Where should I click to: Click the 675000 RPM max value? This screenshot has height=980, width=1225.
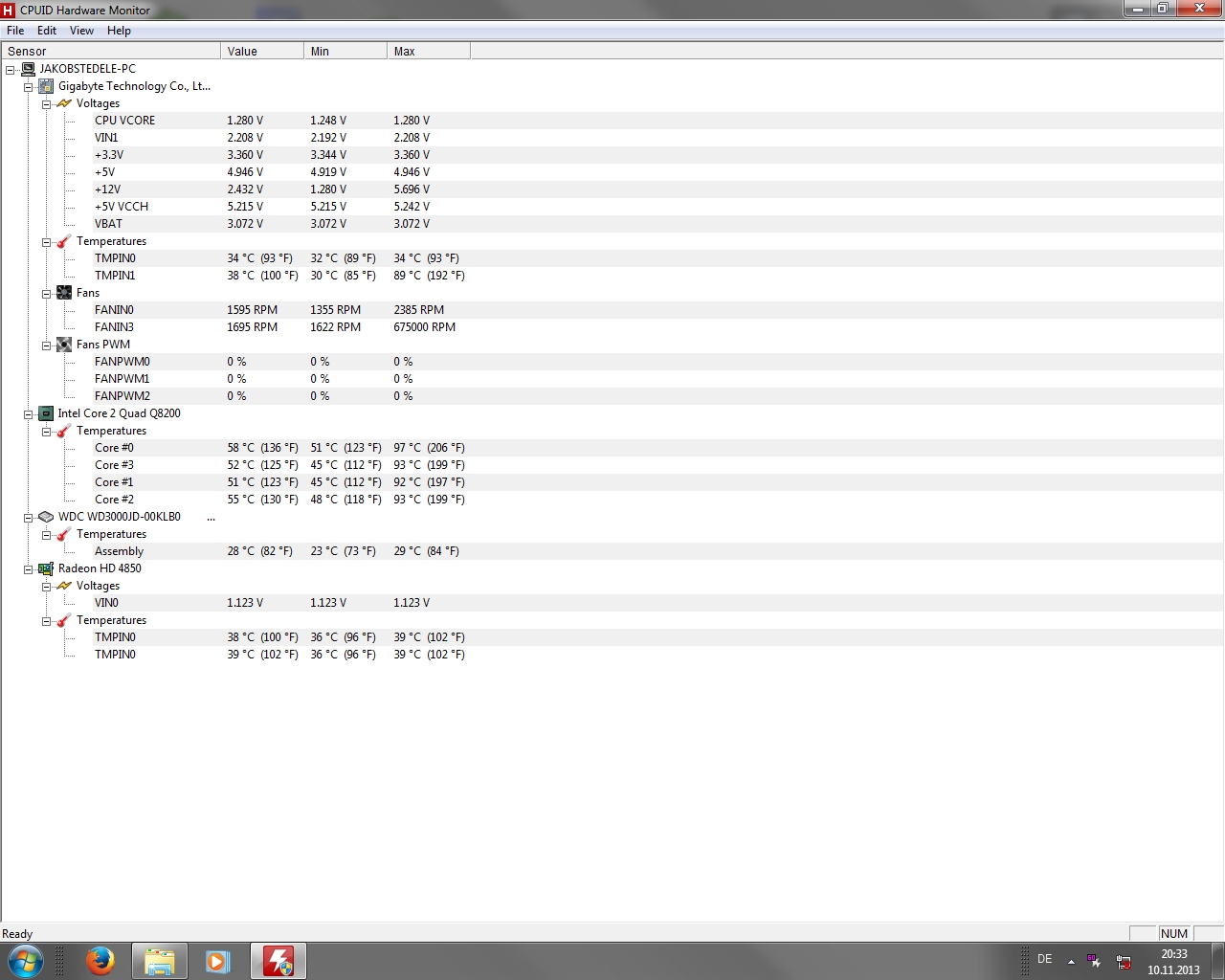[x=424, y=327]
